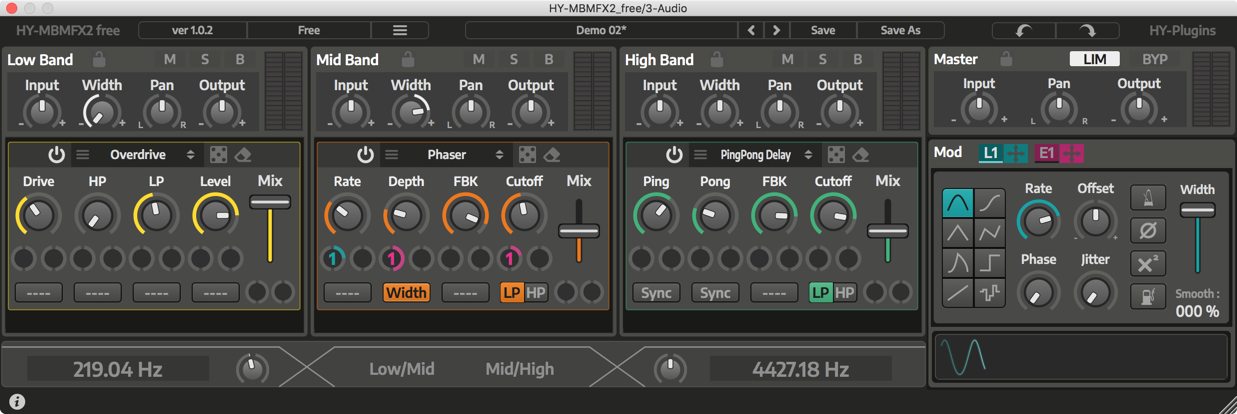Click the PingPong Delay eraser icon
The width and height of the screenshot is (1237, 414).
pos(861,155)
